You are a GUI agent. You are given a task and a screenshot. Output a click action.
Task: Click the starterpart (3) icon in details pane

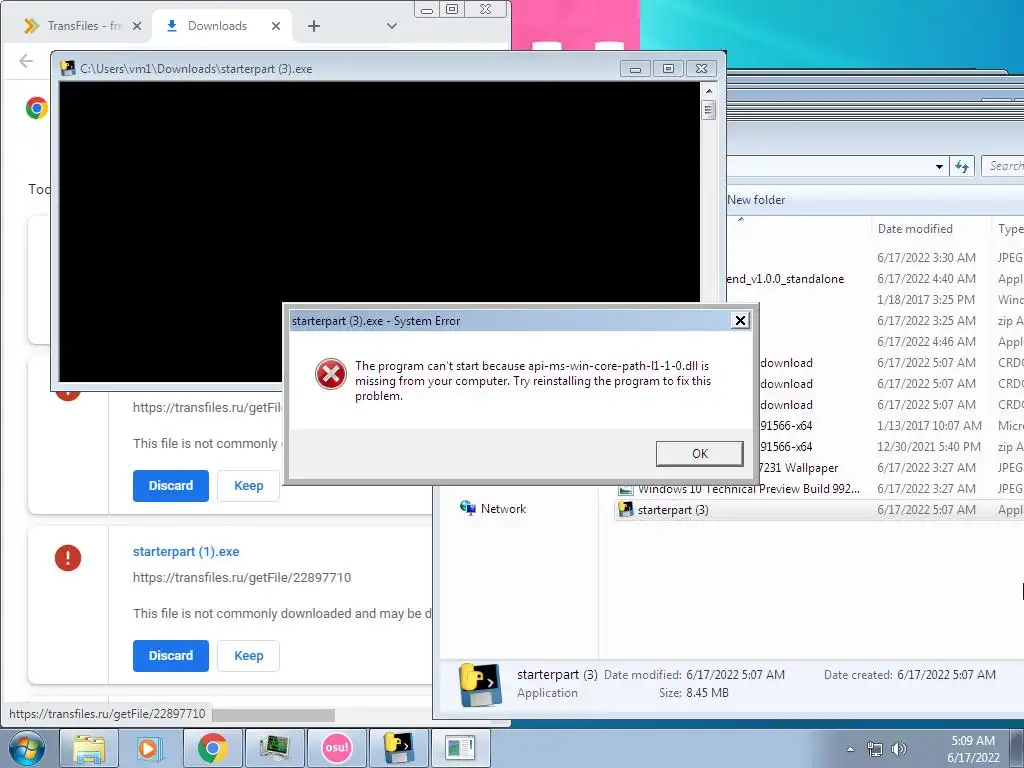[481, 685]
